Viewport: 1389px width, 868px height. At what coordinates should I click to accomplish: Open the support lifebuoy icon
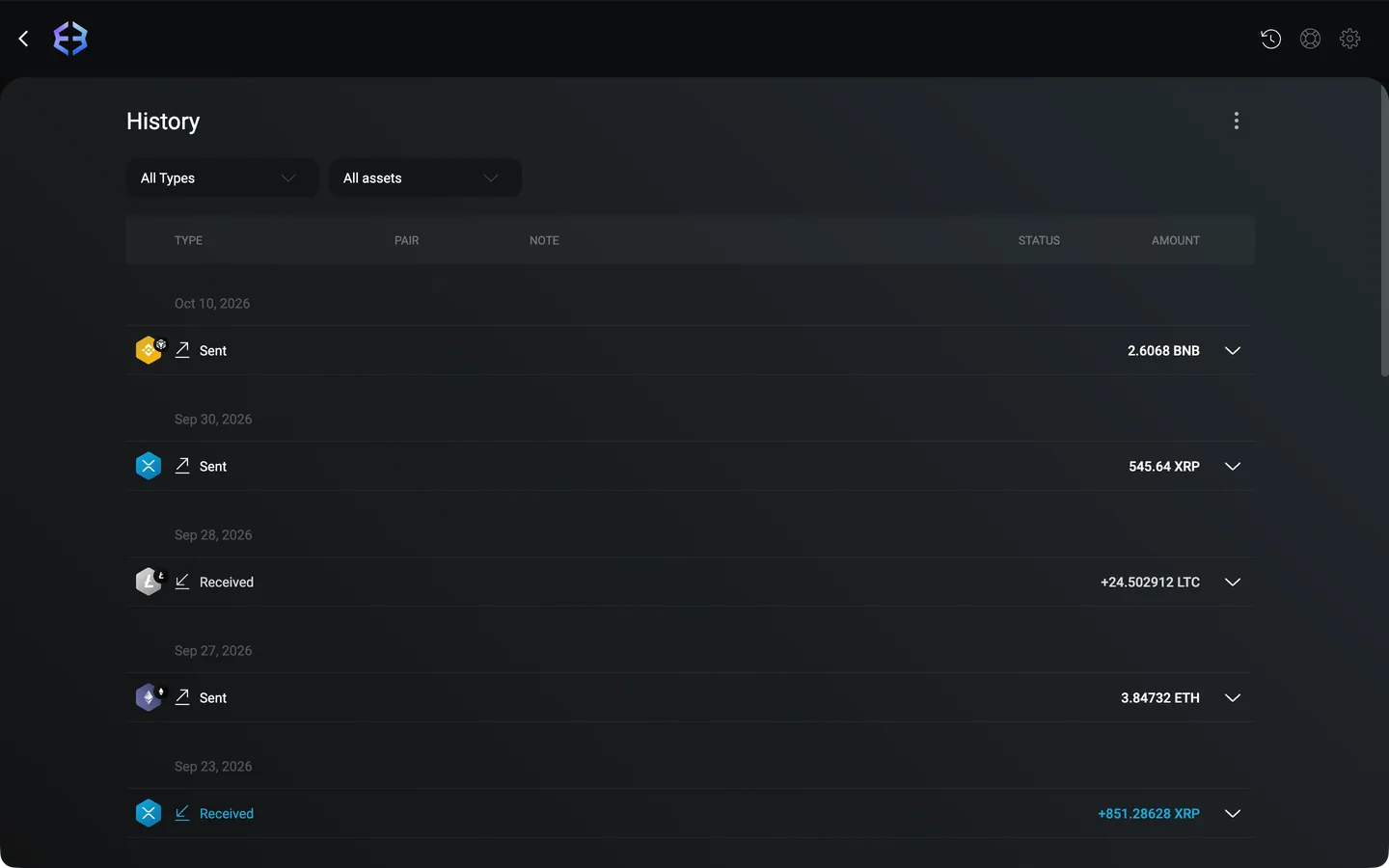(x=1310, y=39)
